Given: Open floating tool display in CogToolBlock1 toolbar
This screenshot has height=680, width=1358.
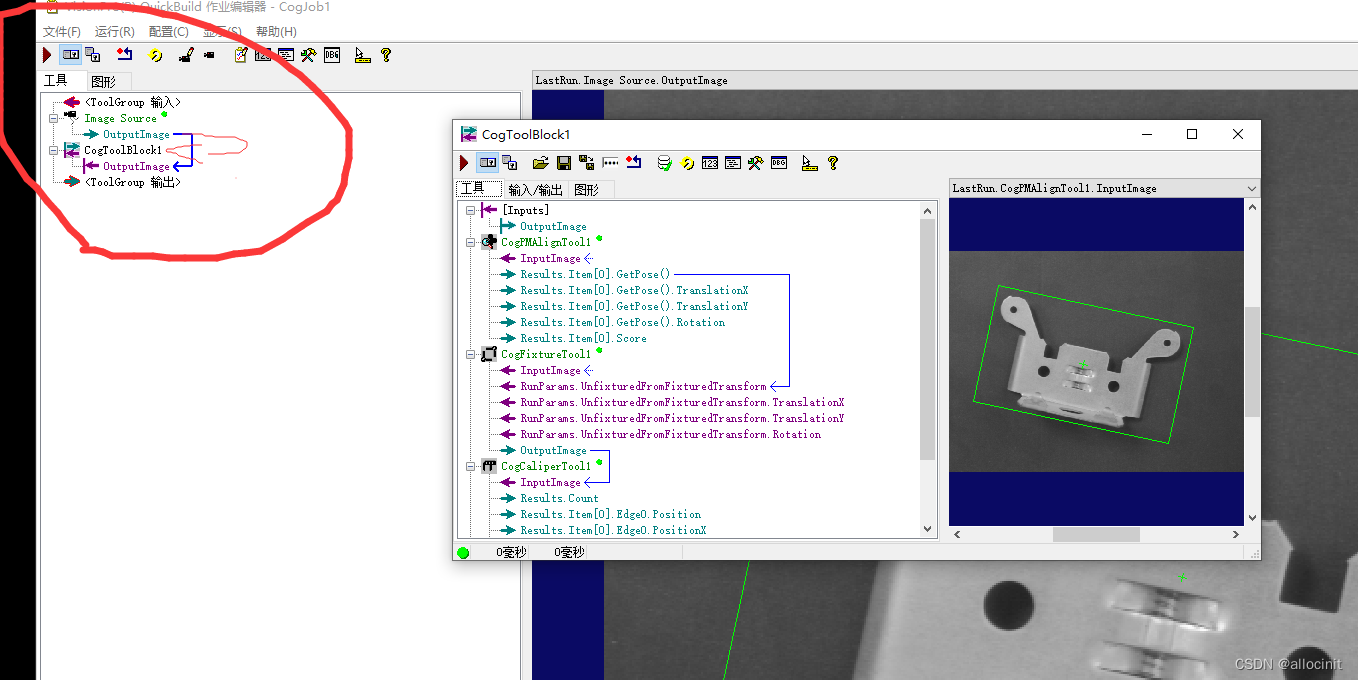Looking at the screenshot, I should click(510, 163).
